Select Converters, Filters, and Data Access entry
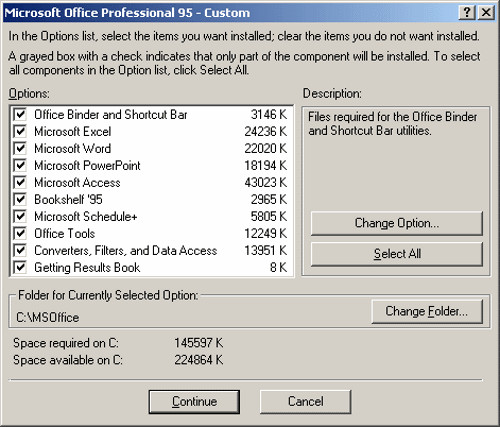Screen dimensions: 500x427 point(126,251)
